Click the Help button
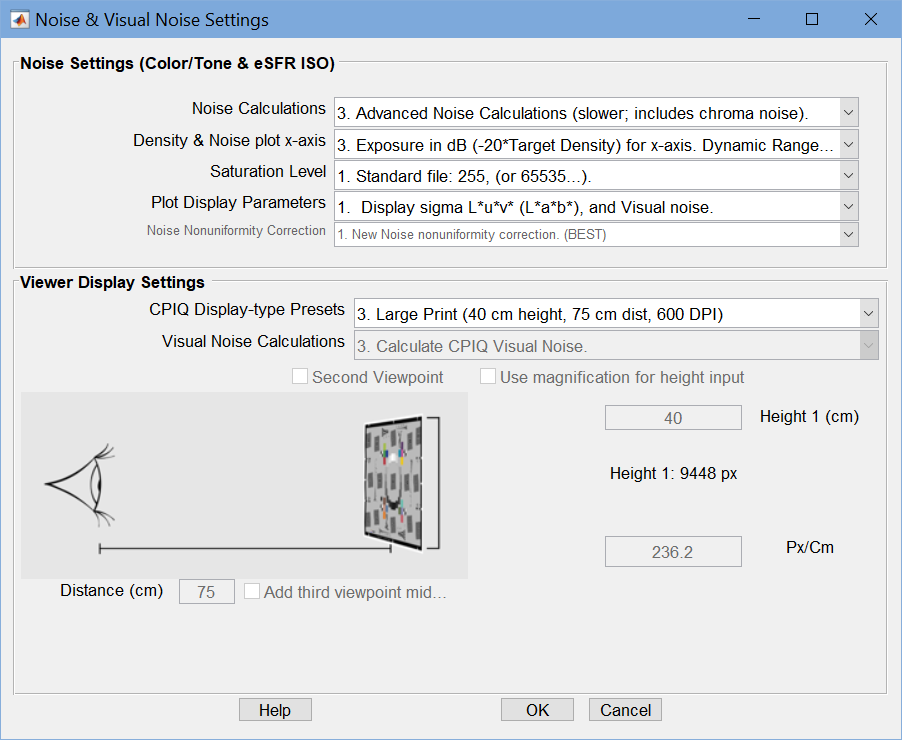902x740 pixels. click(x=275, y=710)
